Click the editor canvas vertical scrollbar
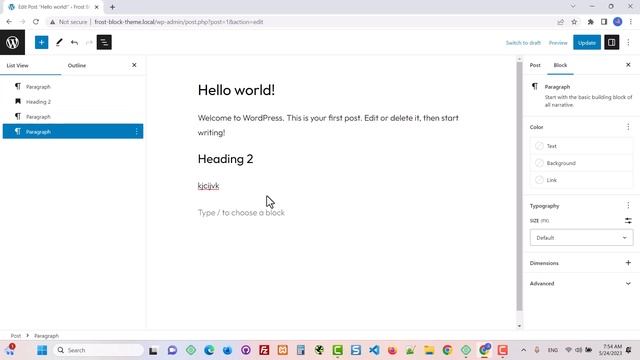 pos(519,186)
